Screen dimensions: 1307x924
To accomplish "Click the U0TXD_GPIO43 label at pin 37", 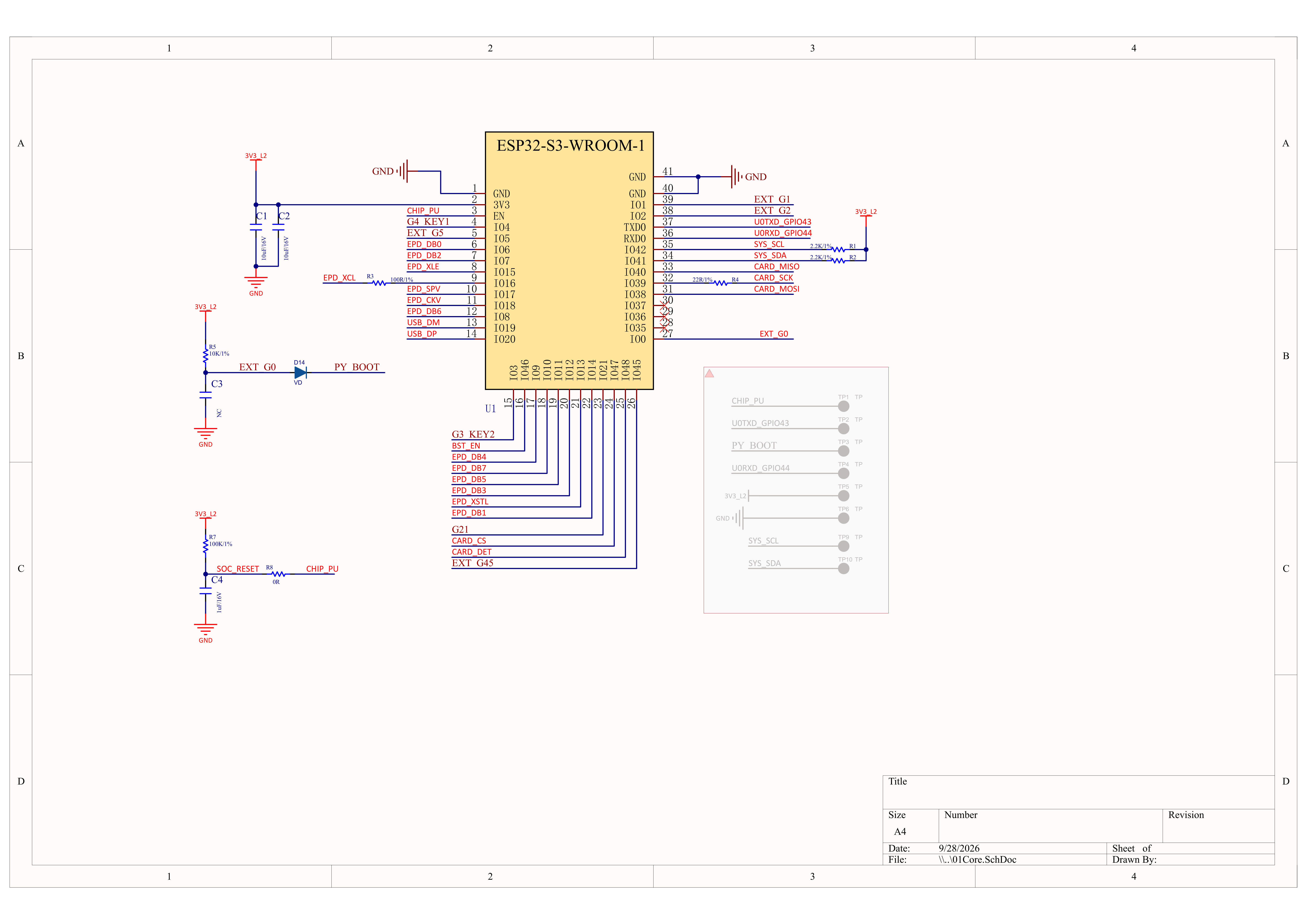I will tap(783, 222).
